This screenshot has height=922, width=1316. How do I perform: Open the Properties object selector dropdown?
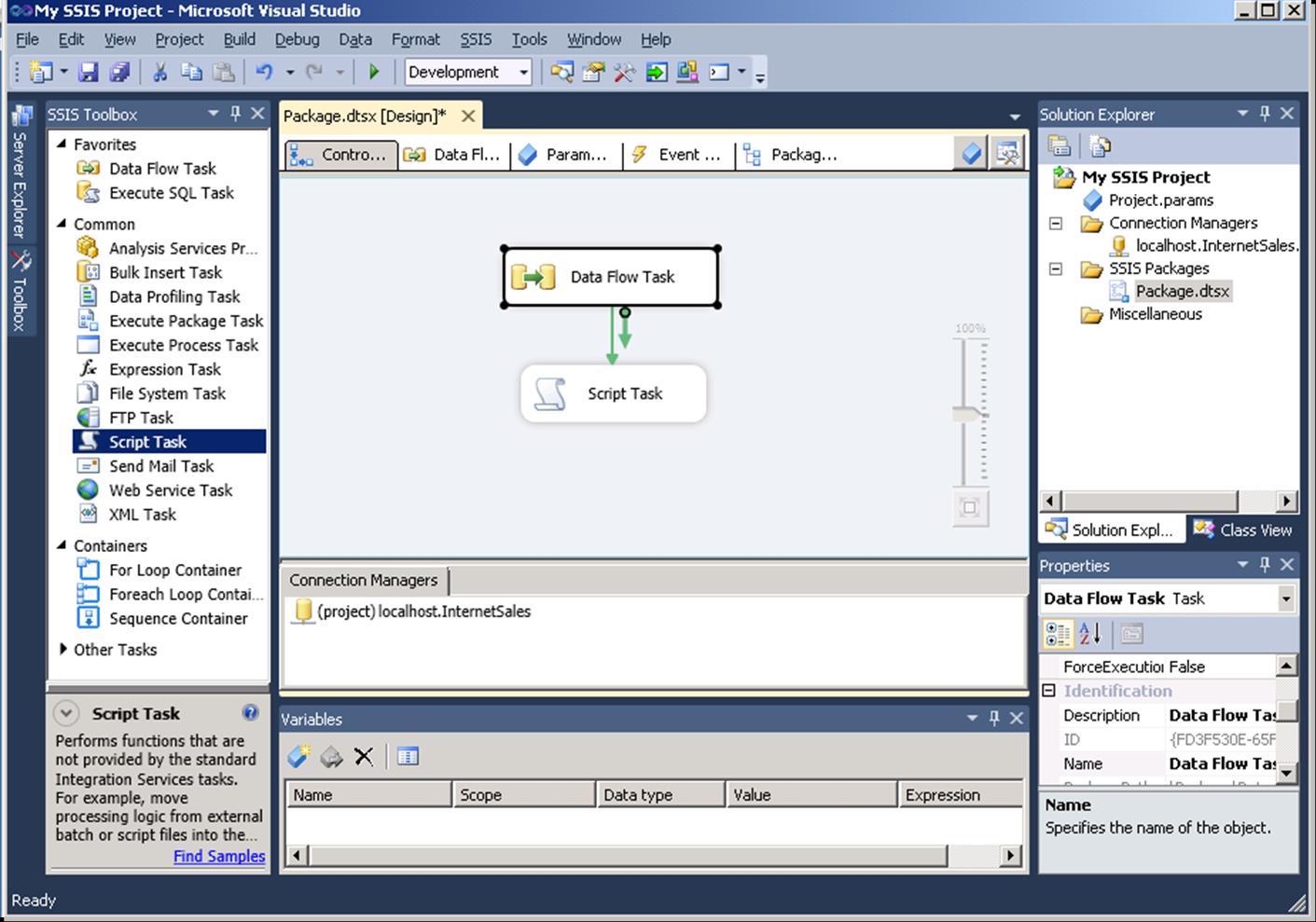click(x=1286, y=599)
